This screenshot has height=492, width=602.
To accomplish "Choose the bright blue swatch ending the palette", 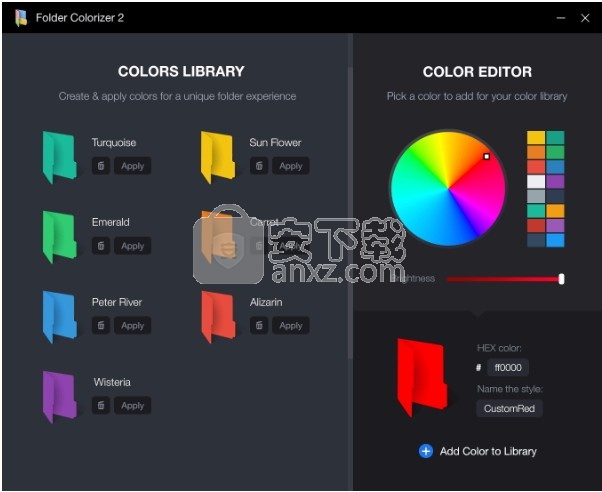I will 555,240.
